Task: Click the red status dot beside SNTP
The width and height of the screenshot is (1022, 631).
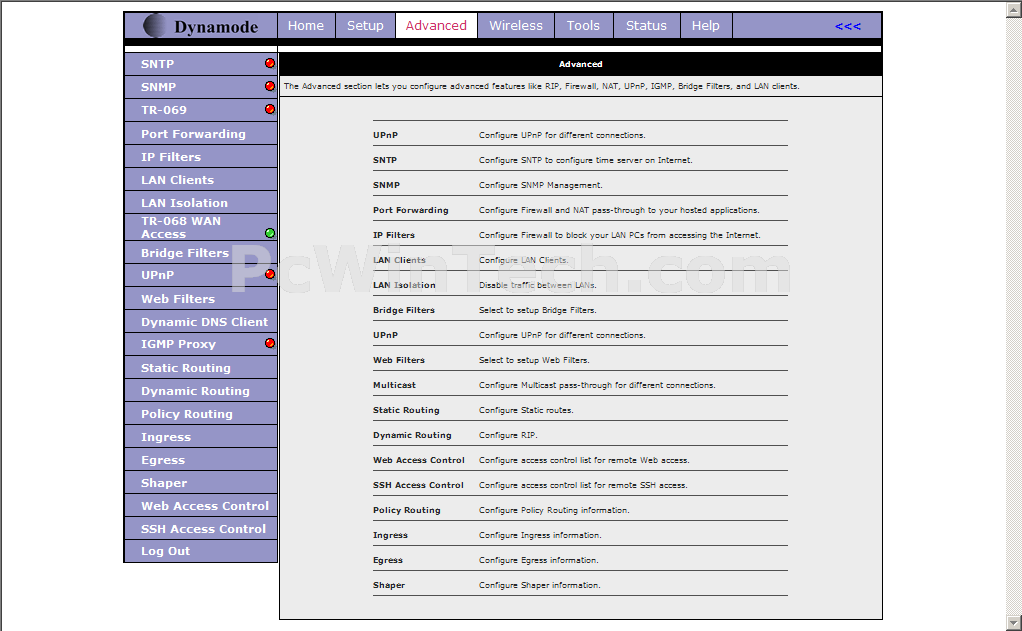Action: coord(270,63)
